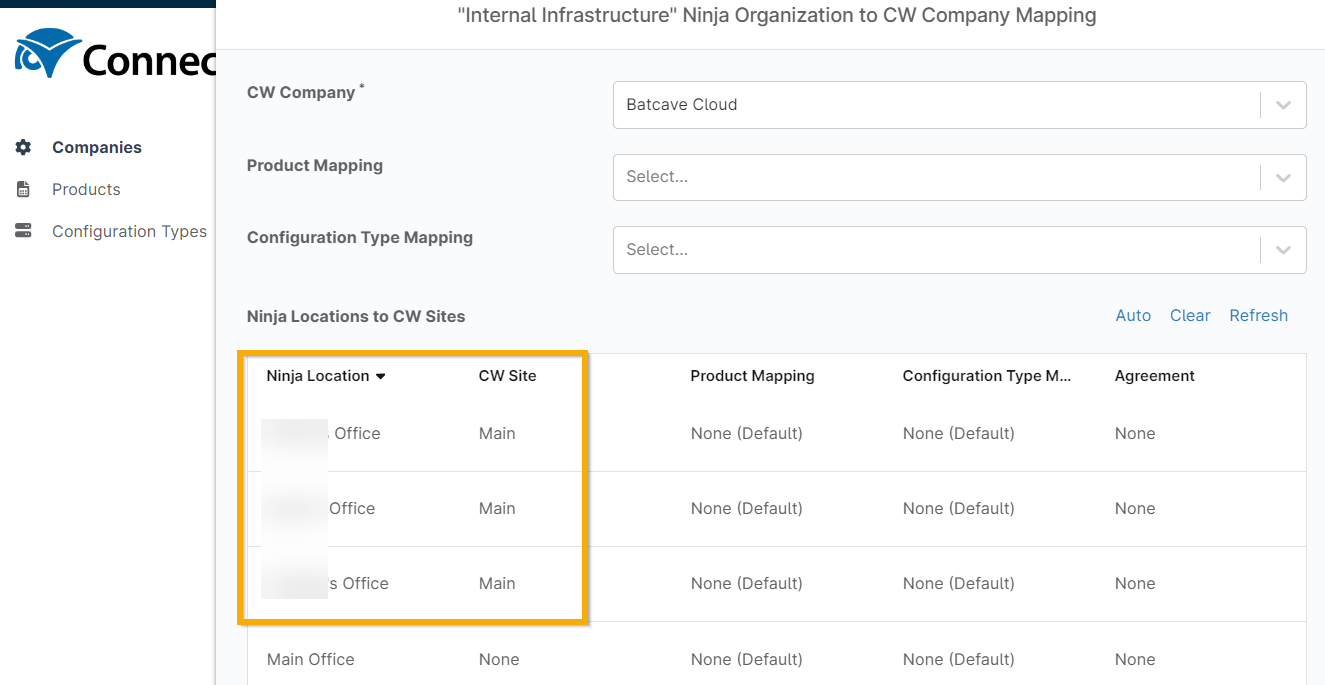Screen dimensions: 1325x685
Task: Click the Auto link
Action: click(1133, 316)
